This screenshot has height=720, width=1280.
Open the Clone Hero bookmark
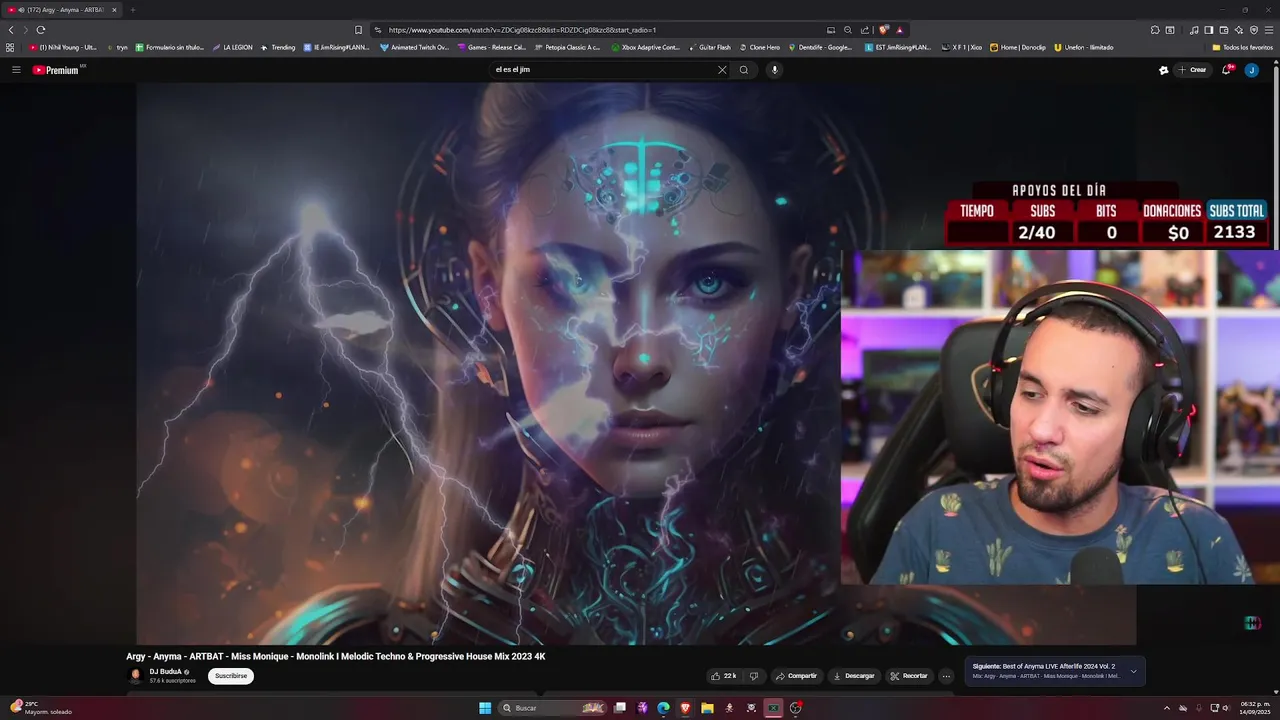click(759, 47)
